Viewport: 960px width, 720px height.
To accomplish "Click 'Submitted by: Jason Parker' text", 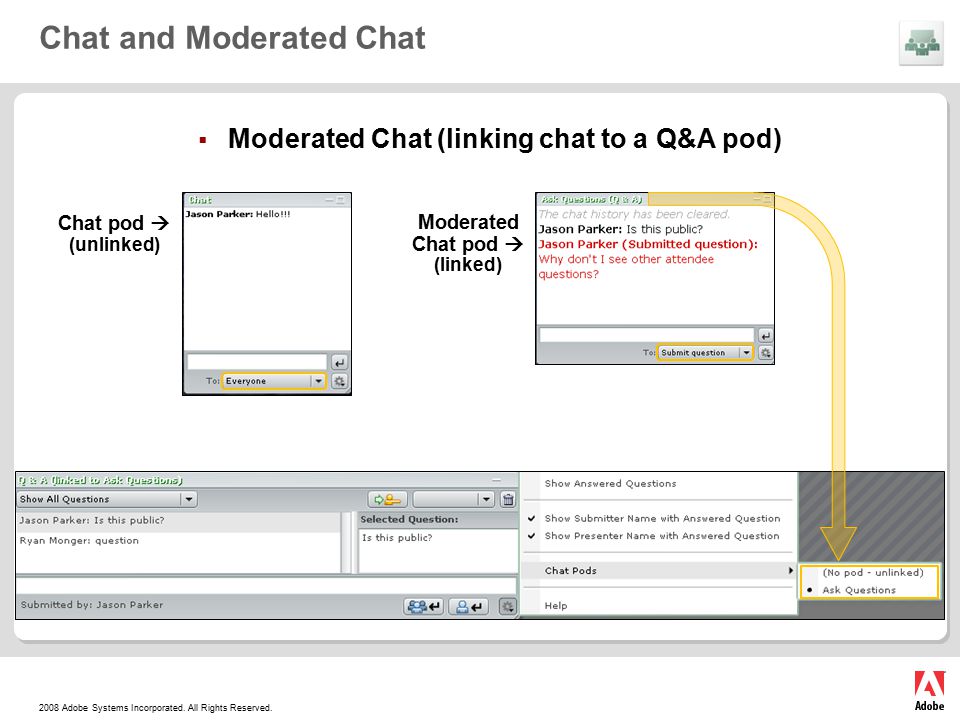I will click(x=92, y=605).
